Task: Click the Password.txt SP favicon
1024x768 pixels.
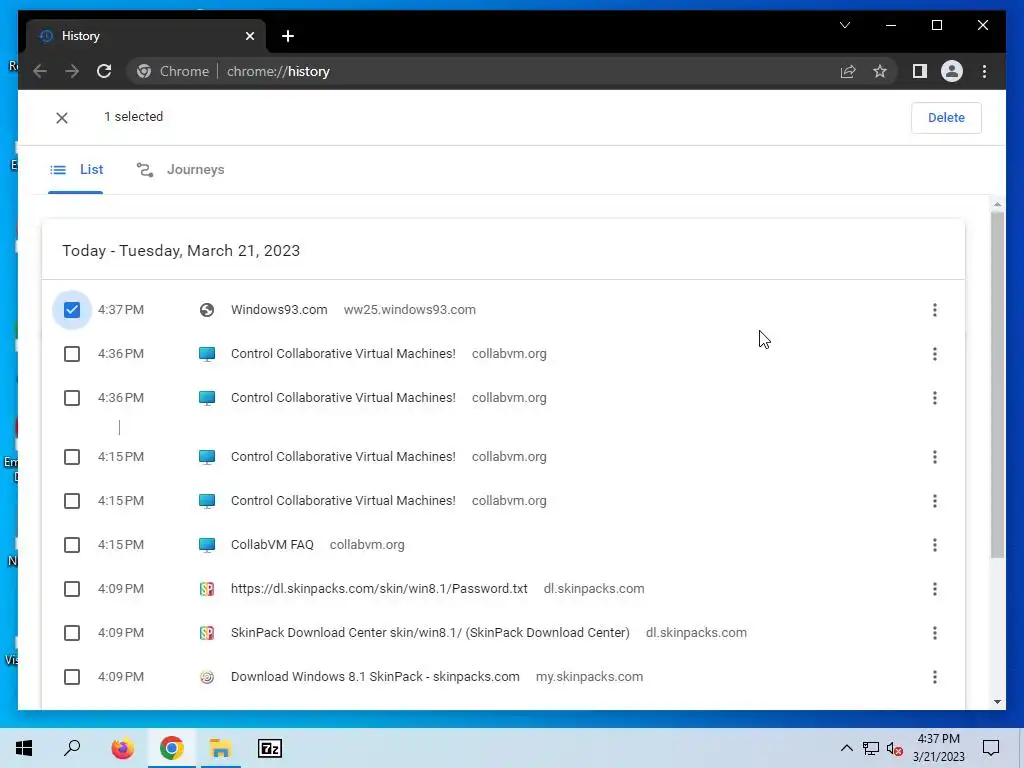Action: tap(206, 589)
